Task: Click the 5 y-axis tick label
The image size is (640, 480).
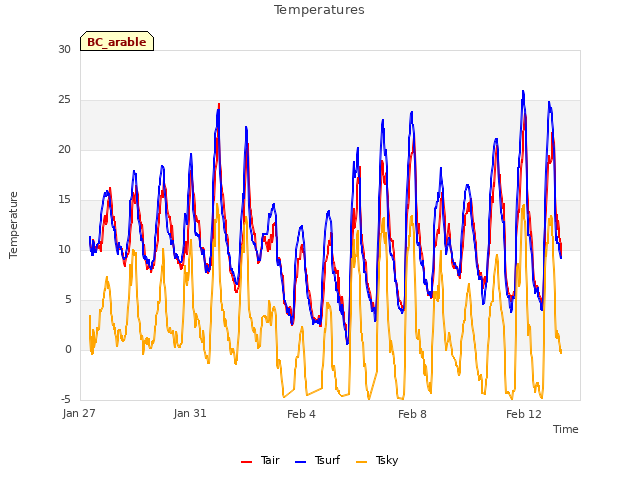Action: 68,300
